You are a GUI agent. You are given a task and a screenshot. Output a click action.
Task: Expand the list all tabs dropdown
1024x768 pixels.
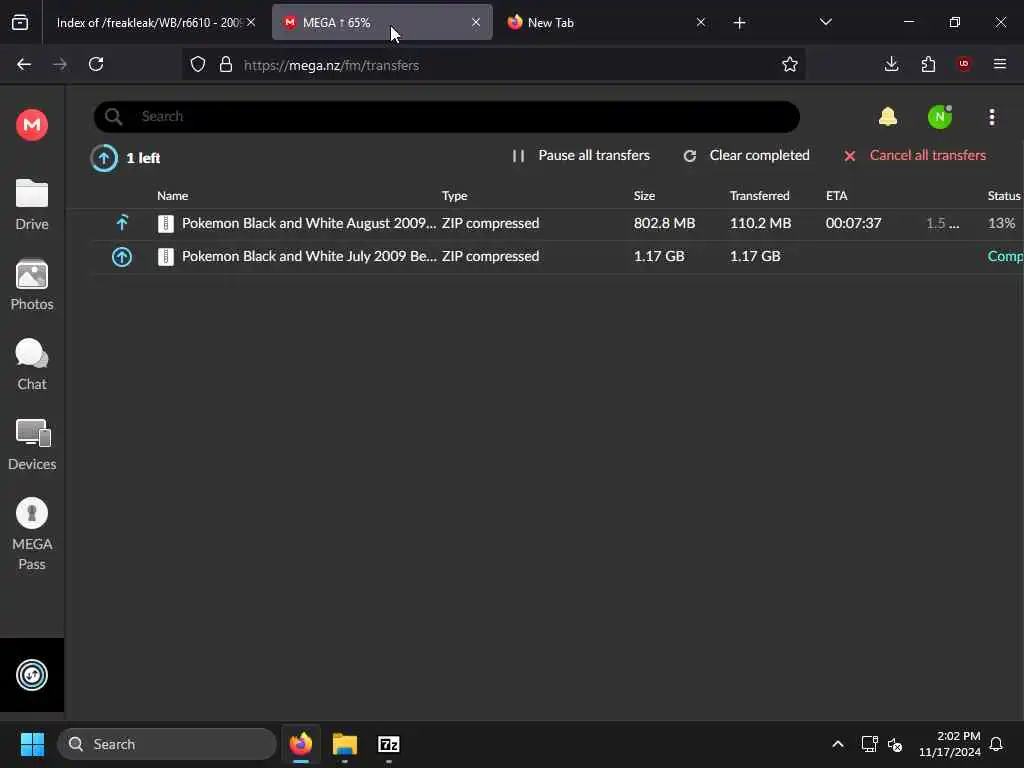[x=825, y=22]
